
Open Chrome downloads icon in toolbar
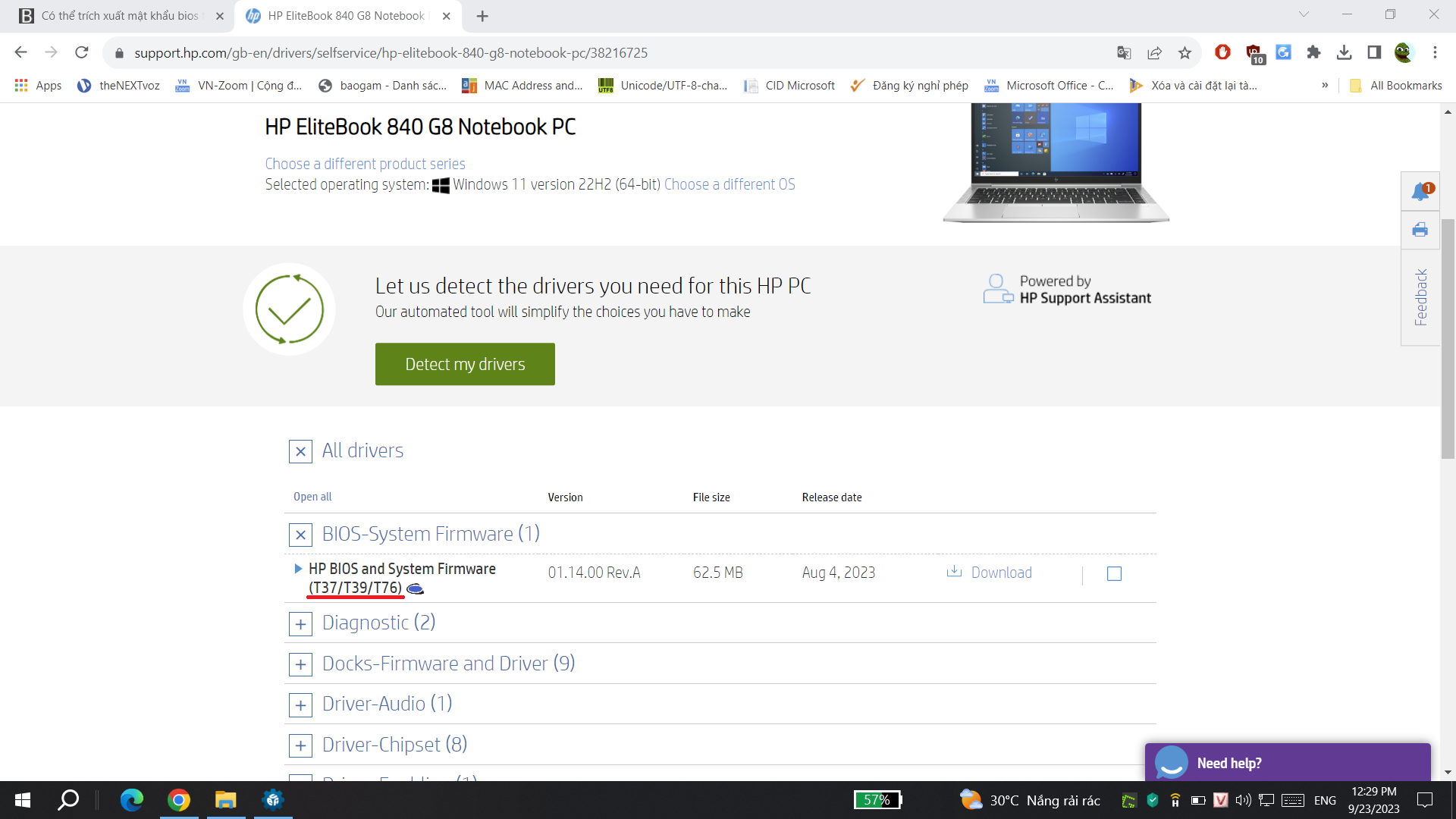pyautogui.click(x=1344, y=52)
